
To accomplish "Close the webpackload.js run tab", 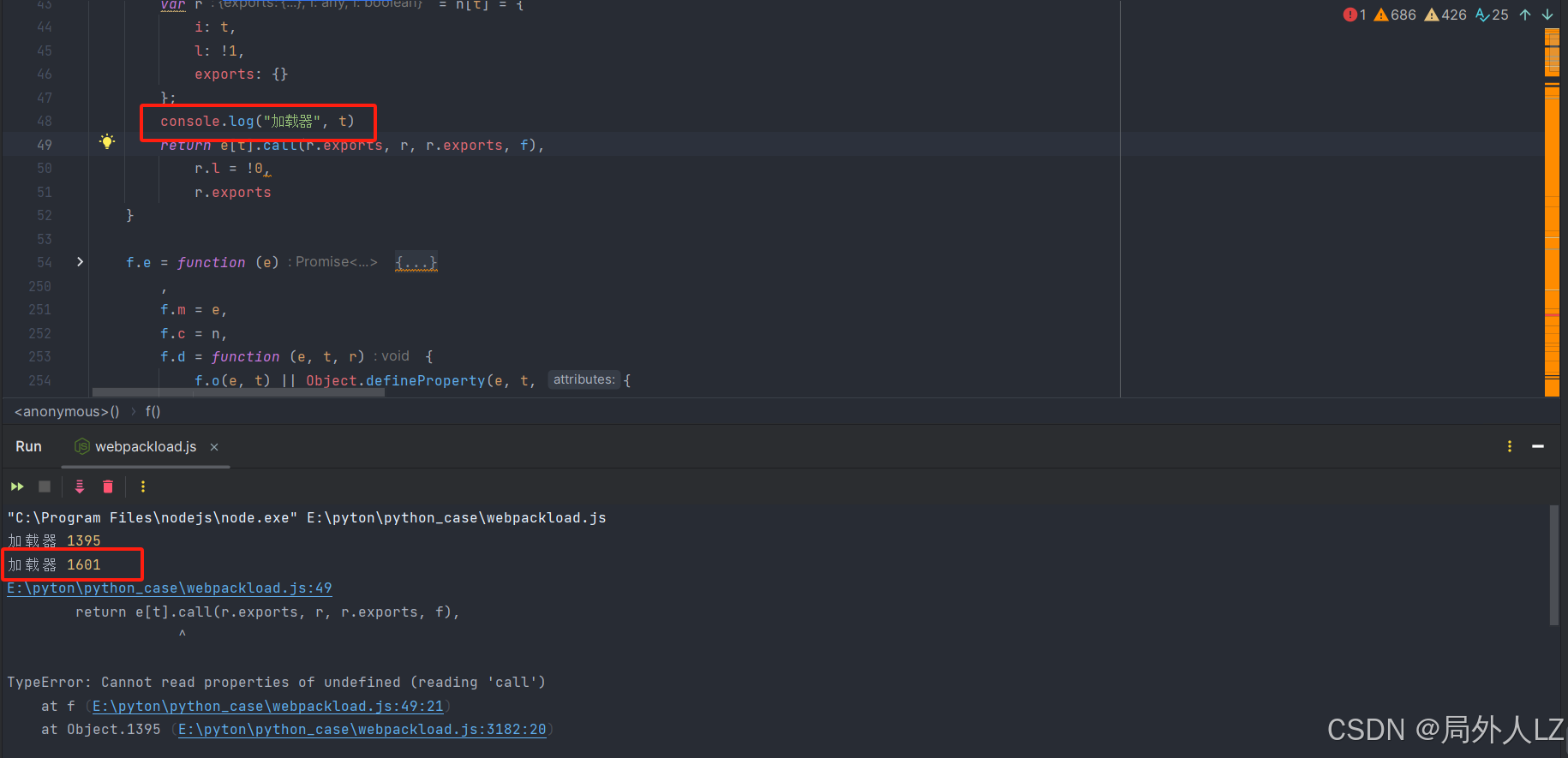I will (x=214, y=447).
